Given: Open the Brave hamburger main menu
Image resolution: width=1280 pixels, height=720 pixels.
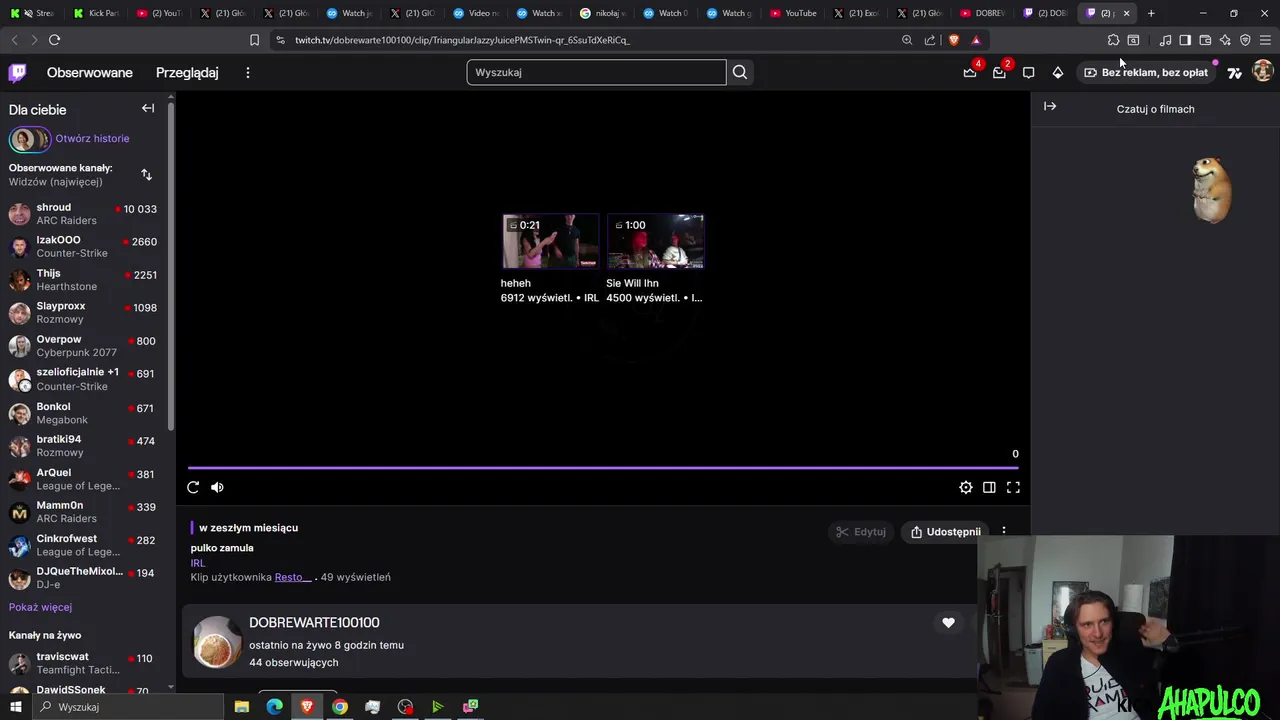Looking at the screenshot, I should point(1265,40).
